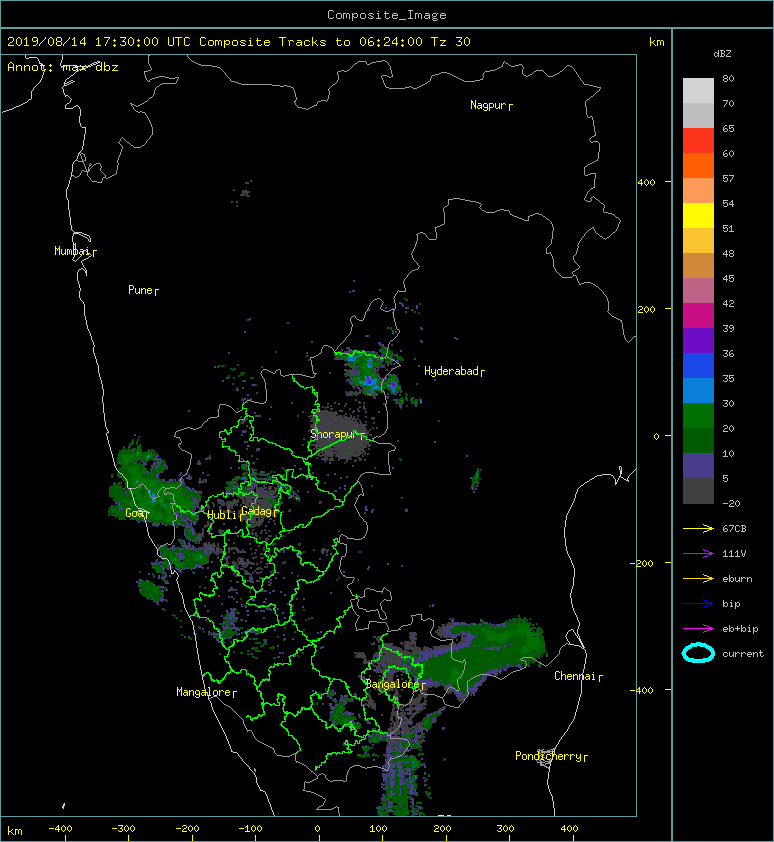The height and width of the screenshot is (842, 774).
Task: Click the 100 tick on the bottom axis
Action: coord(378,829)
